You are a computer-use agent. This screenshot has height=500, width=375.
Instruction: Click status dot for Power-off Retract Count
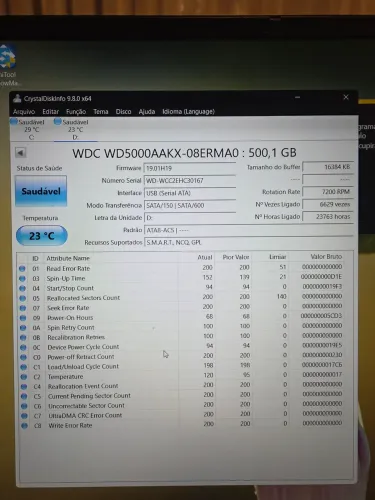tap(23, 357)
